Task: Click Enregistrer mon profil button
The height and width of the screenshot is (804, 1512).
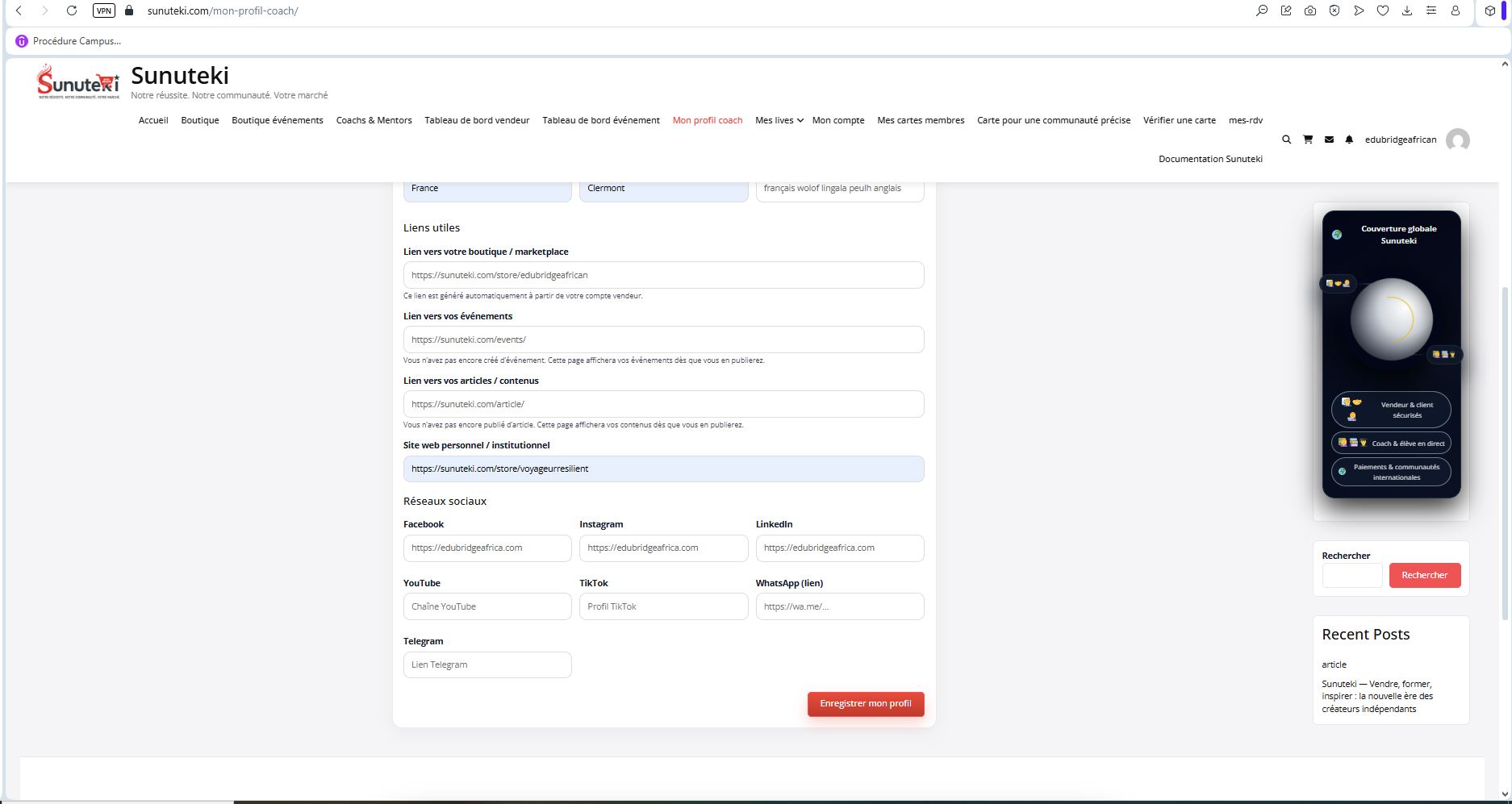Action: point(865,703)
